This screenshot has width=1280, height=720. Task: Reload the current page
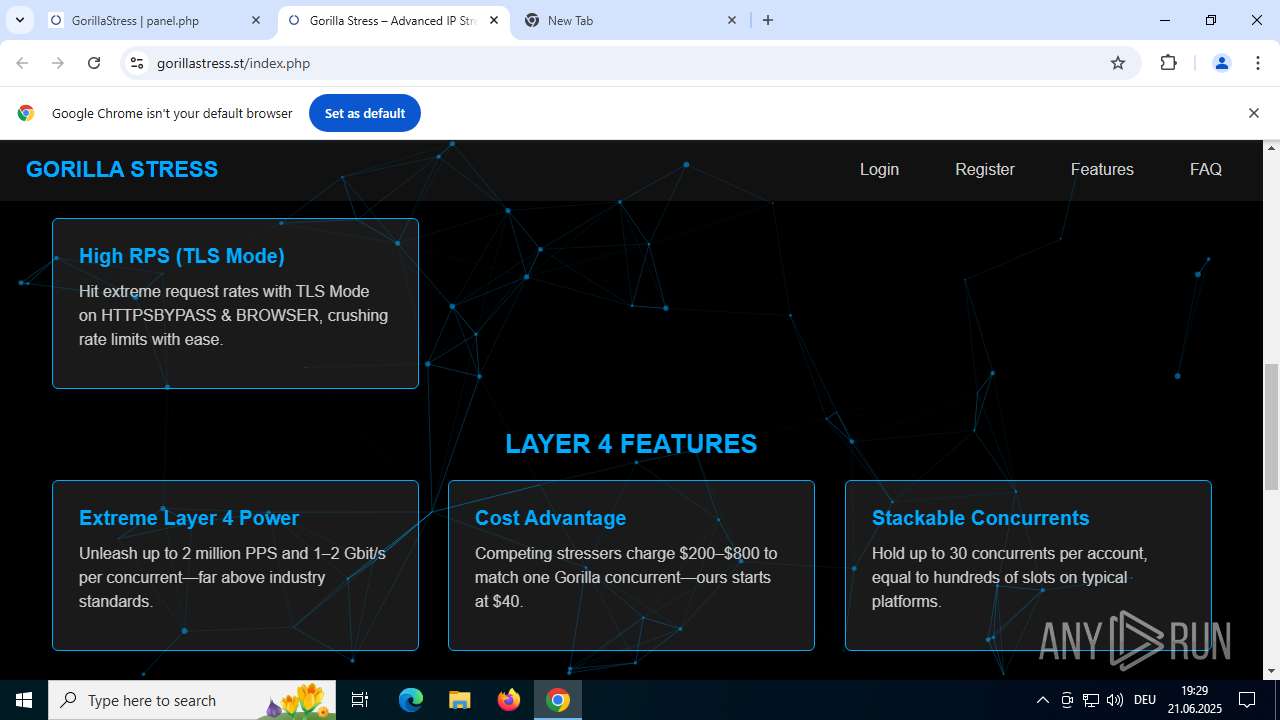[x=94, y=63]
